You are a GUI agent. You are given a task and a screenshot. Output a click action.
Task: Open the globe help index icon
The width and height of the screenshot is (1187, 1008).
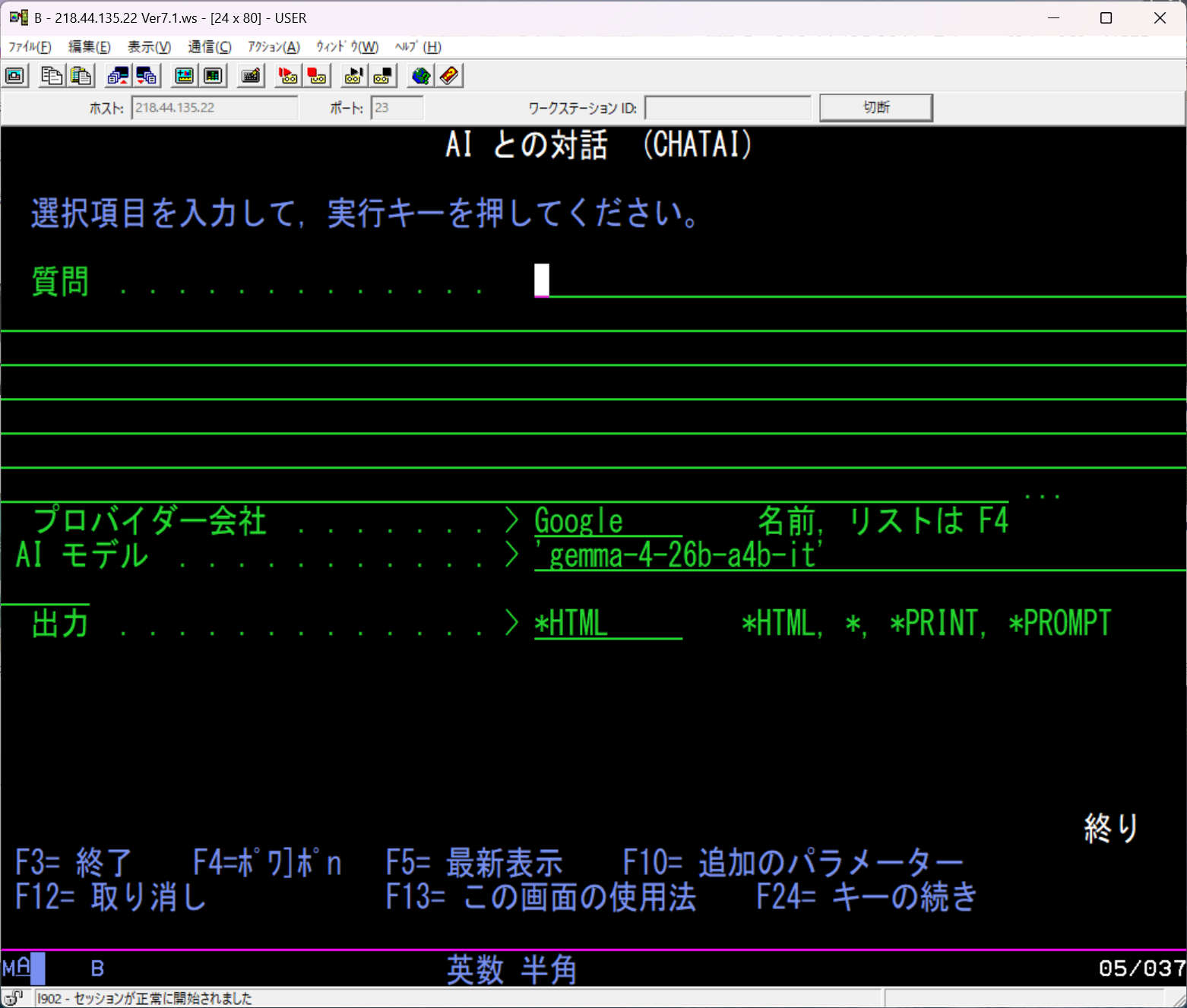[420, 76]
